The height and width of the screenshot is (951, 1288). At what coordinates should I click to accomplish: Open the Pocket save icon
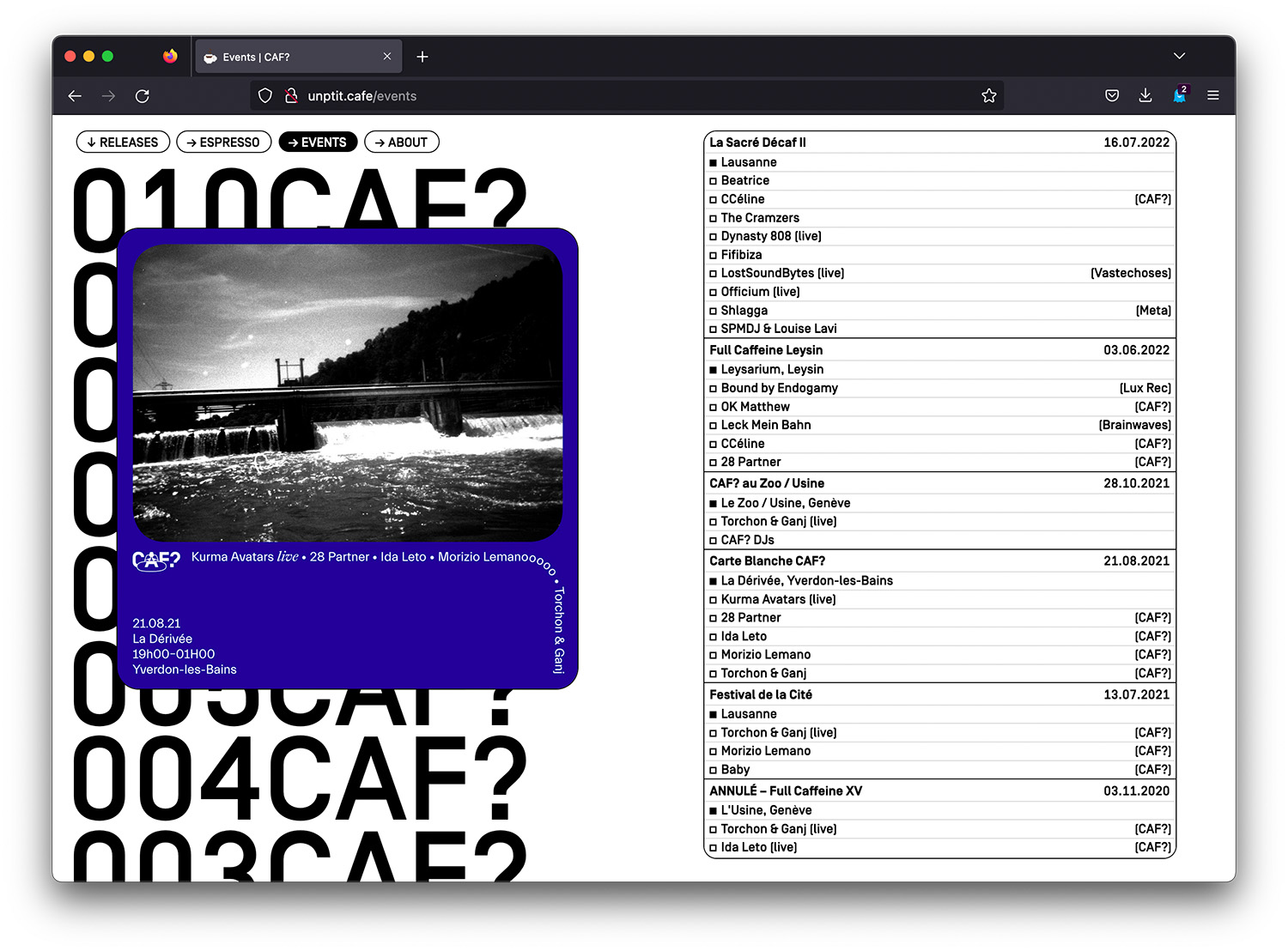(1112, 96)
